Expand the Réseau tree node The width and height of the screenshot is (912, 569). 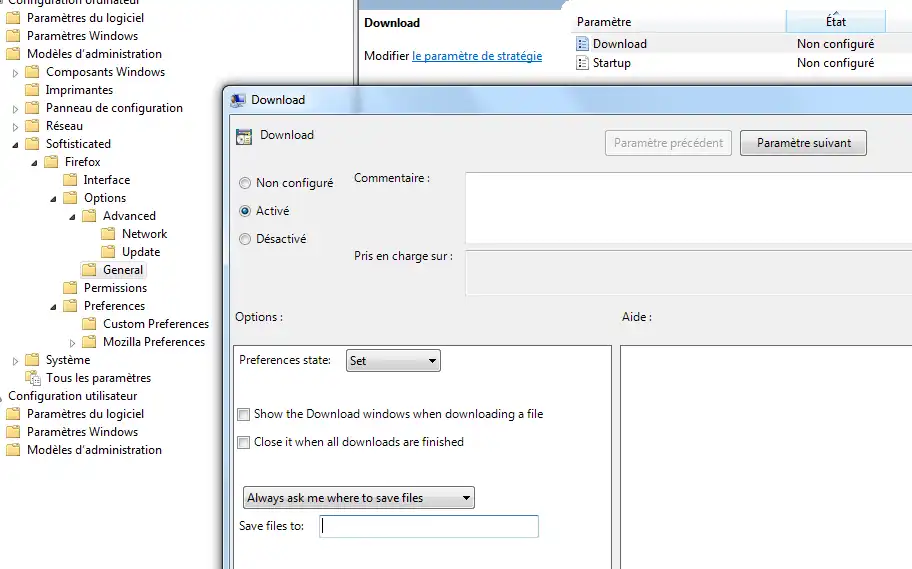point(16,127)
